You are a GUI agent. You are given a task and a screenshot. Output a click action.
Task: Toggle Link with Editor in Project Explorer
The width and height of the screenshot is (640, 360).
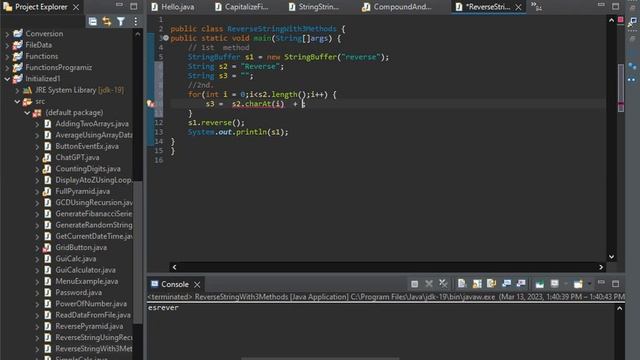(107, 22)
